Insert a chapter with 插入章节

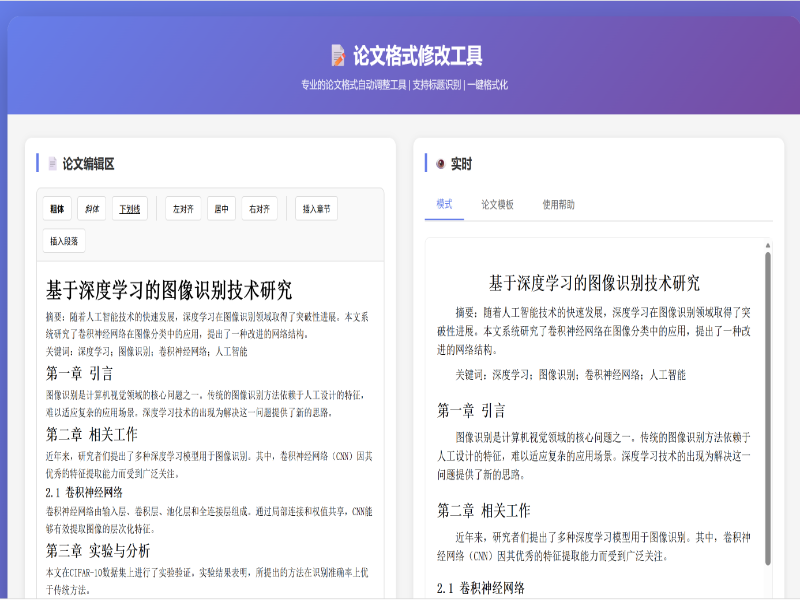tap(316, 209)
